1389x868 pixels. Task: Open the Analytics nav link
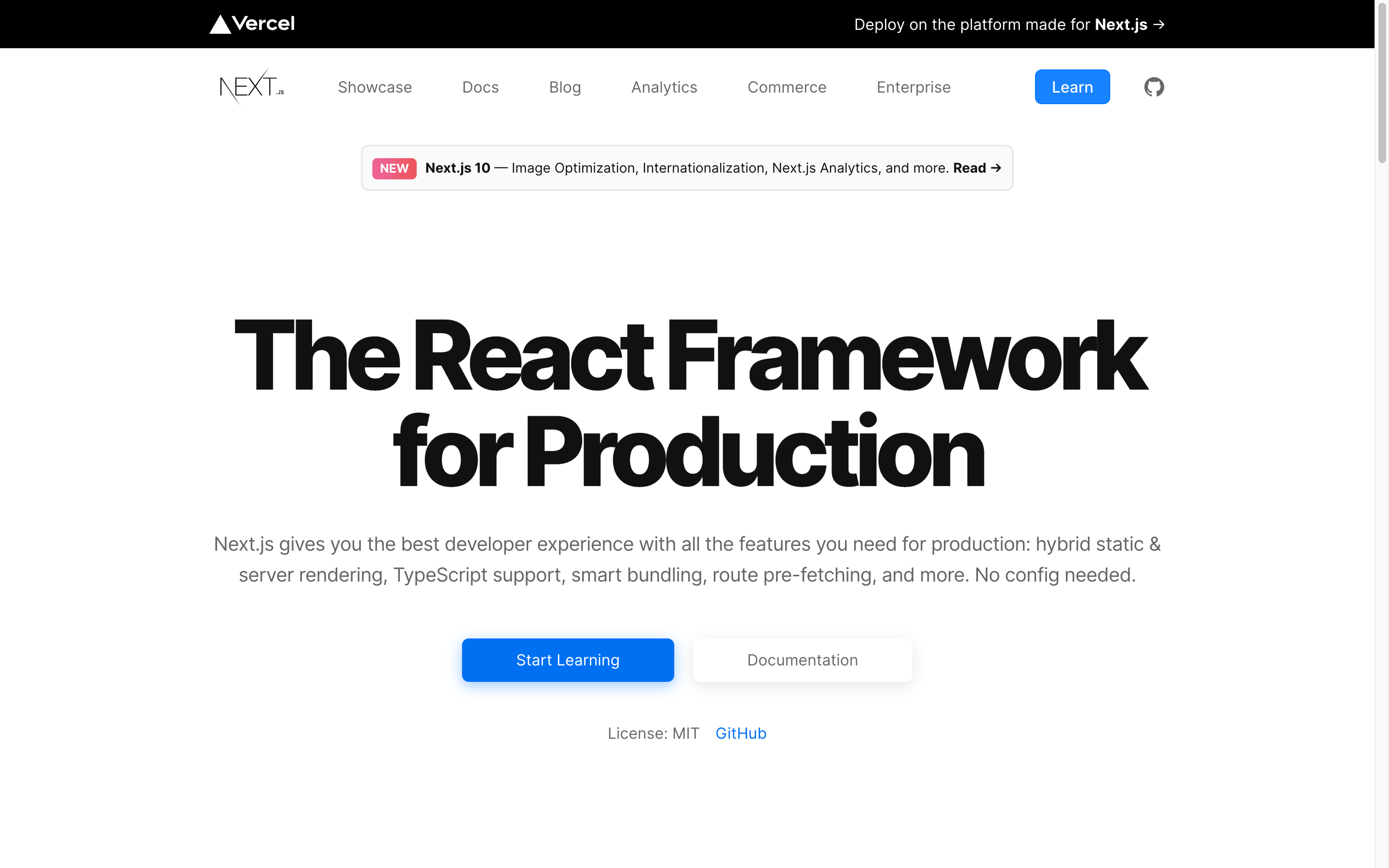pyautogui.click(x=664, y=87)
